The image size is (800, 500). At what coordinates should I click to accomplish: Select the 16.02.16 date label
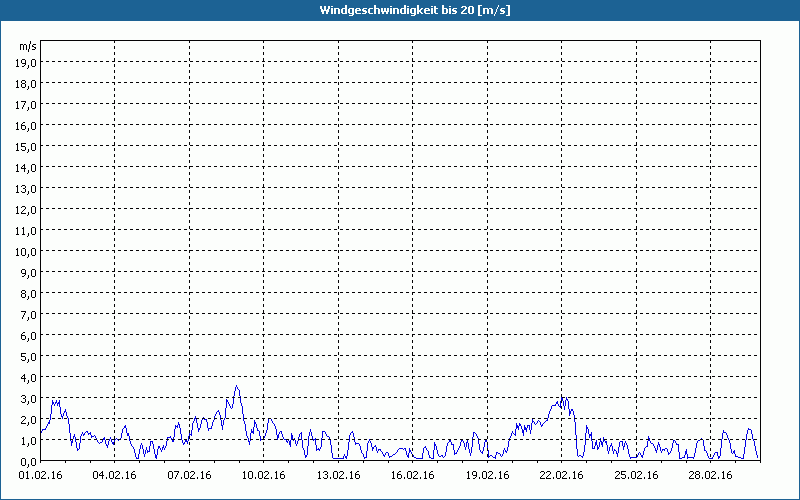point(413,476)
